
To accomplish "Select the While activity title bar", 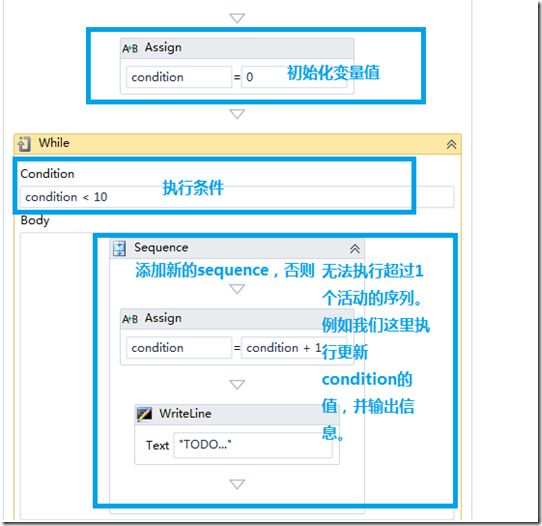I will point(237,144).
